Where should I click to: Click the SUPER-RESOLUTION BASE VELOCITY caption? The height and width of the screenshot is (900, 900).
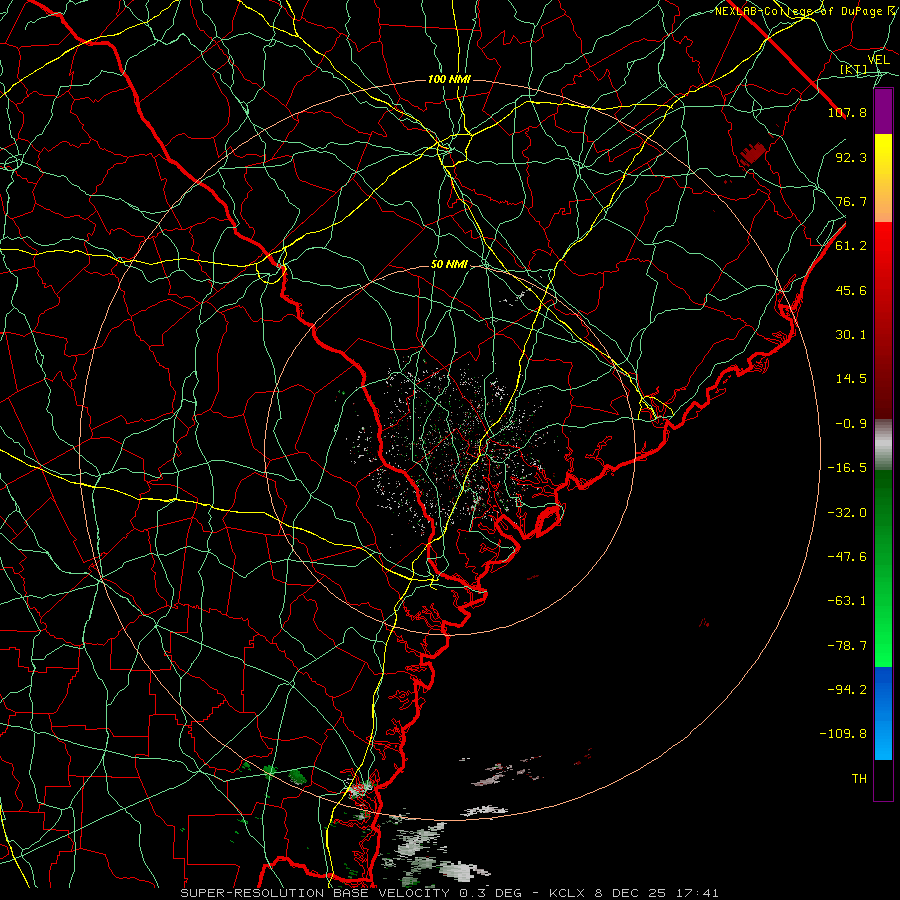317,893
